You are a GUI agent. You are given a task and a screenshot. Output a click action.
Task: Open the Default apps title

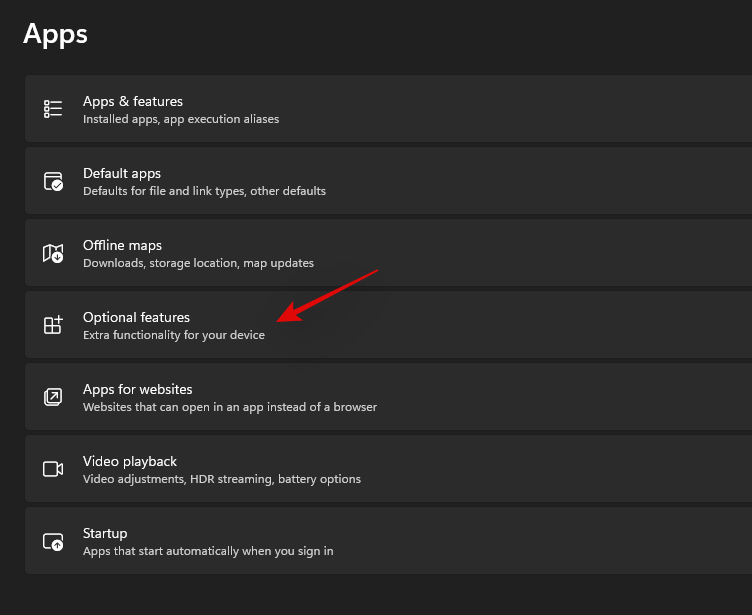pos(122,173)
